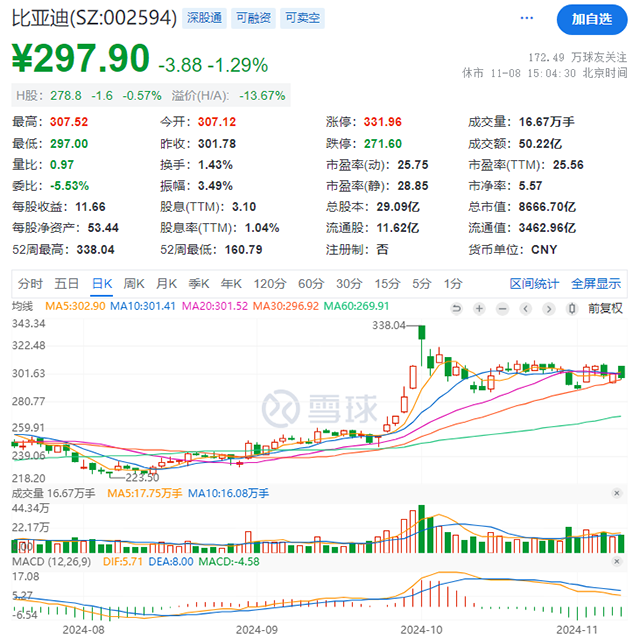This screenshot has height=638, width=640.
Task: Click the 比亚迪(SZ:002594) stock title
Action: click(94, 18)
